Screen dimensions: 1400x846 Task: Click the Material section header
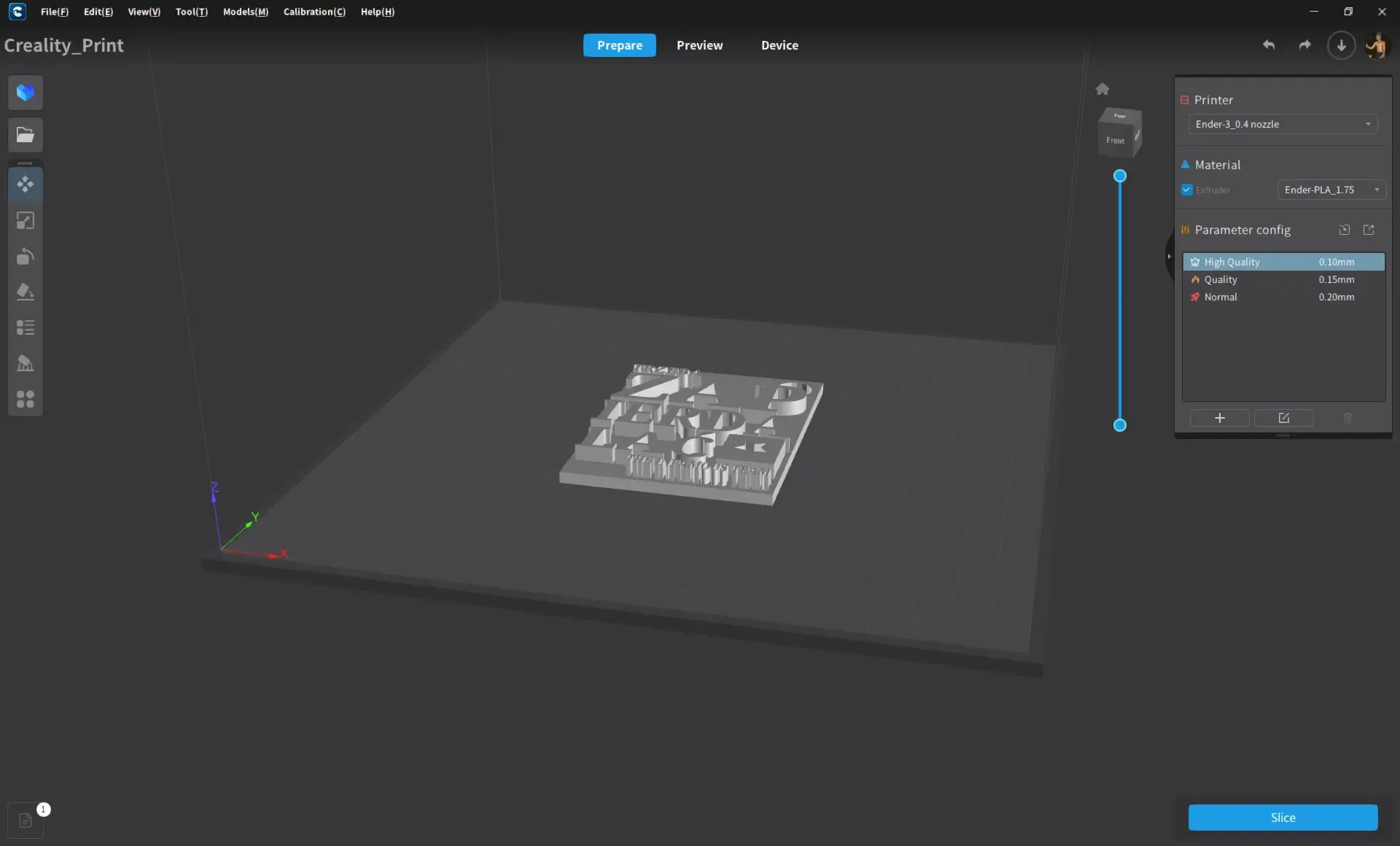click(x=1217, y=165)
